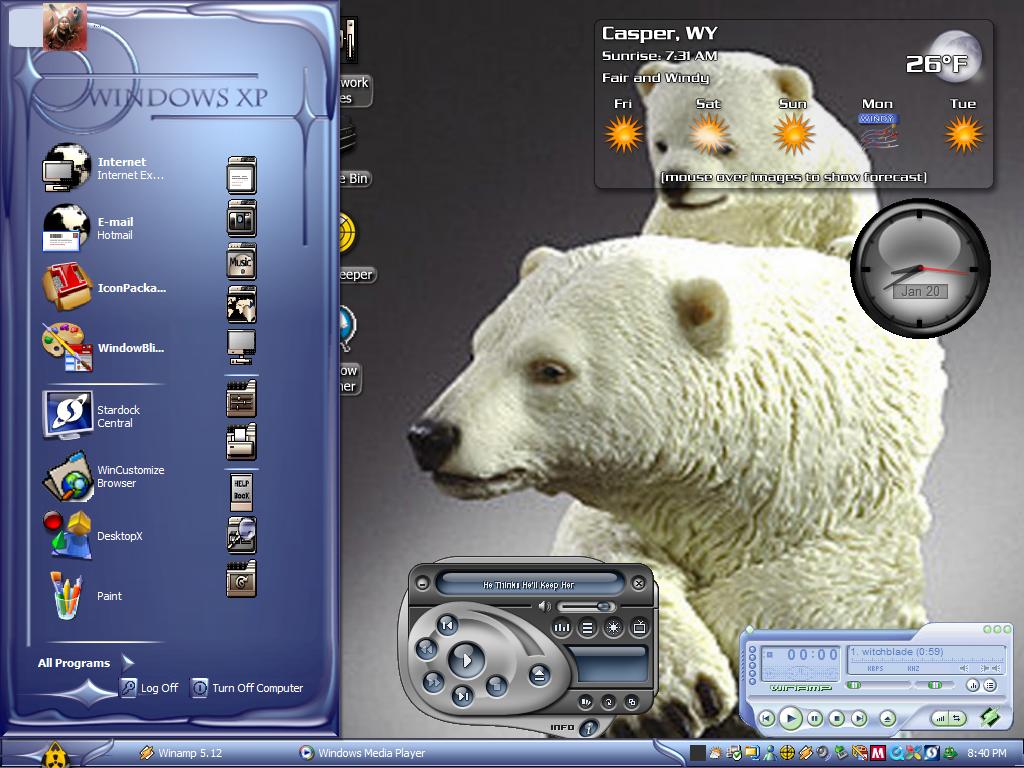1024x768 pixels.
Task: Click the eject button on gray media player
Action: [539, 675]
